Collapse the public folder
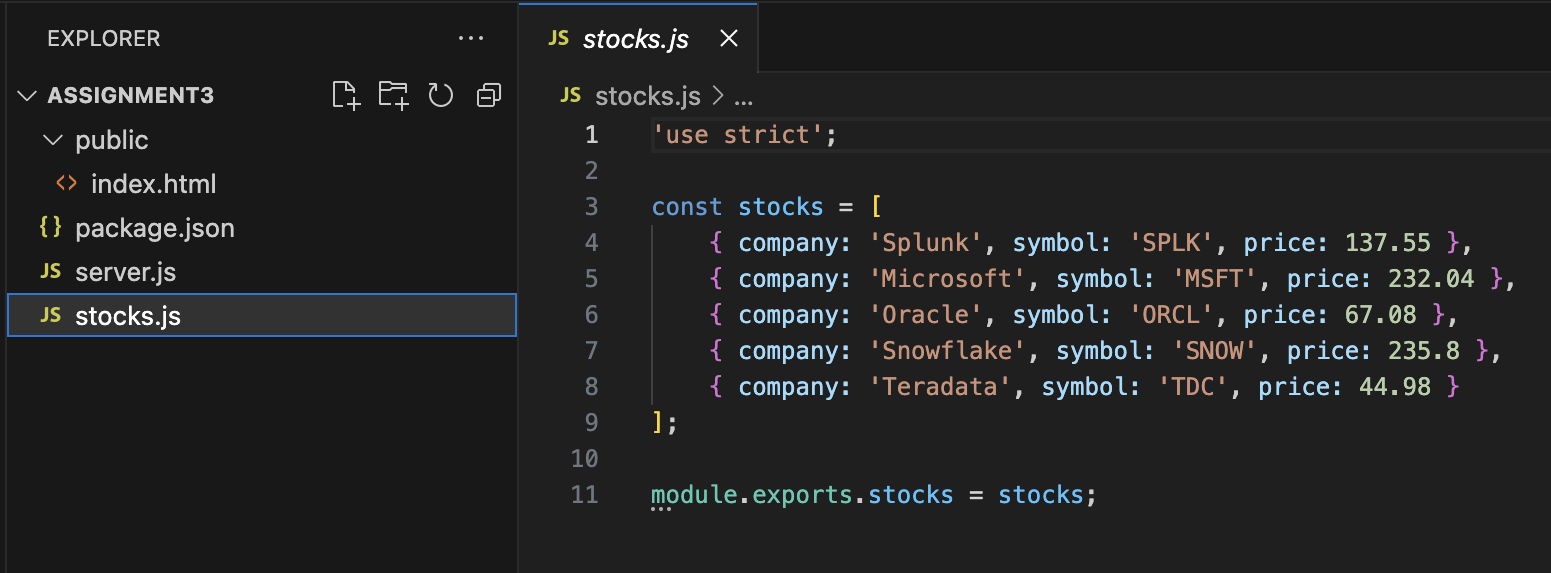 click(53, 140)
